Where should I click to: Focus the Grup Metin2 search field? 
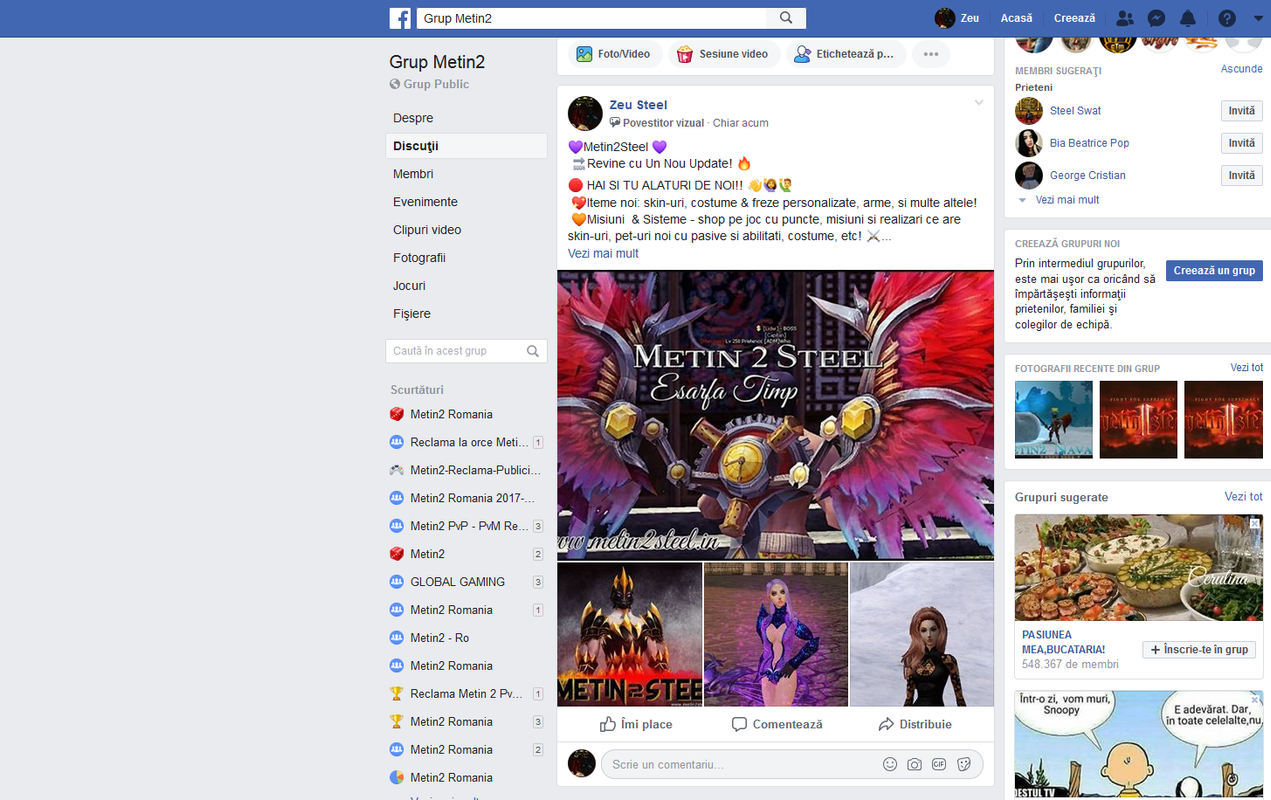[591, 18]
